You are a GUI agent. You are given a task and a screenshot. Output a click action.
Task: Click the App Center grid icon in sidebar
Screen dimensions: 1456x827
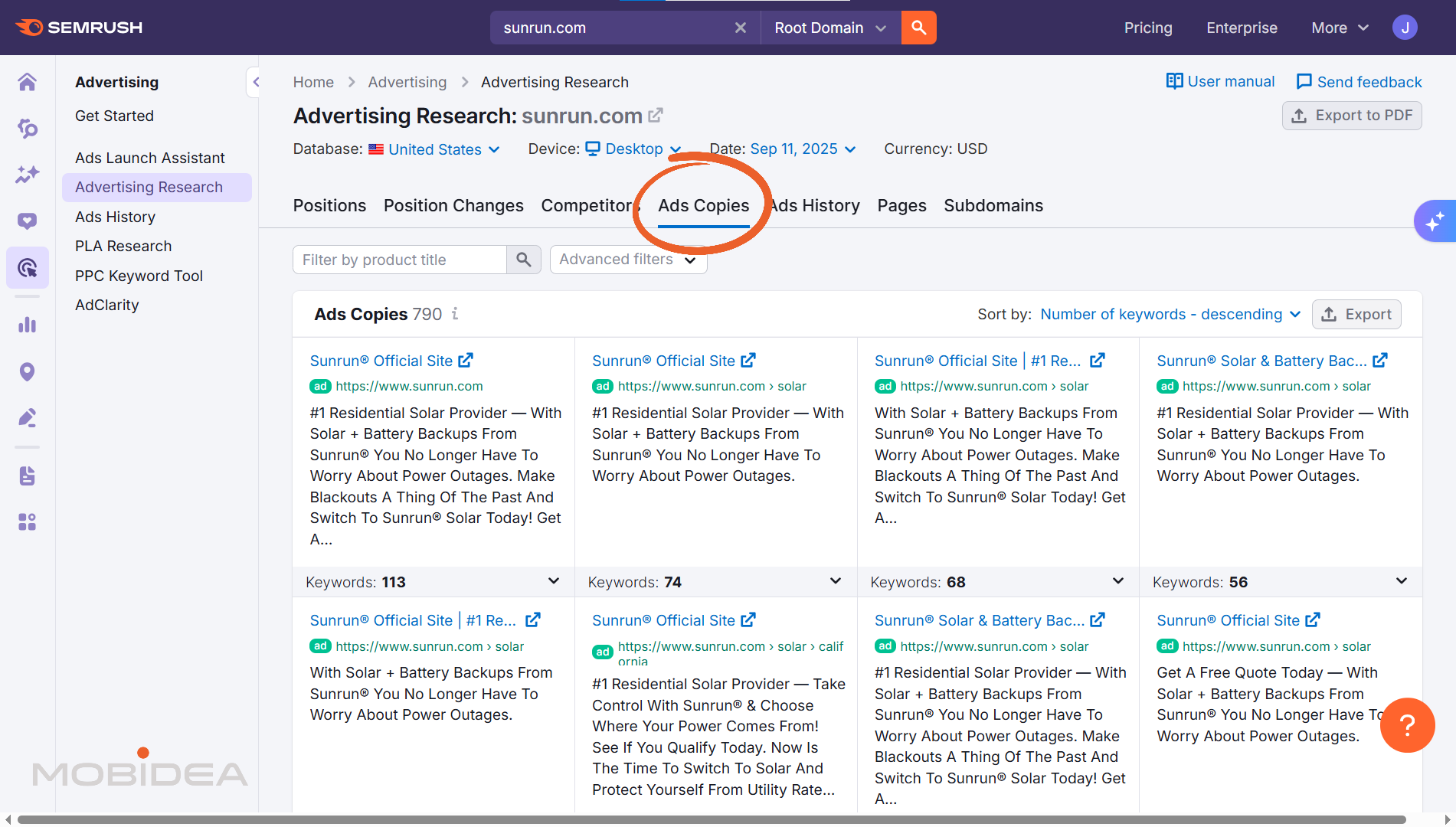click(28, 521)
